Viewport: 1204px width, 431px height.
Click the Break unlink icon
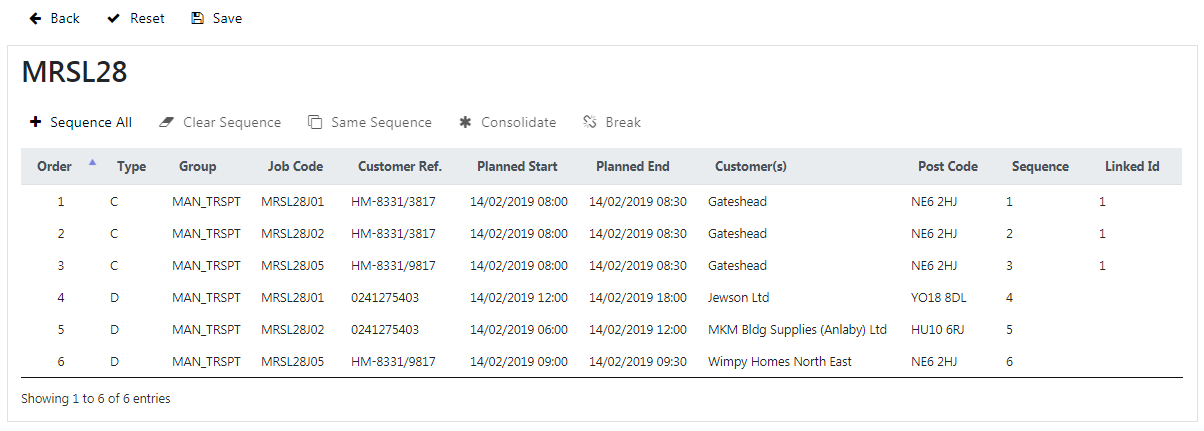click(x=590, y=122)
